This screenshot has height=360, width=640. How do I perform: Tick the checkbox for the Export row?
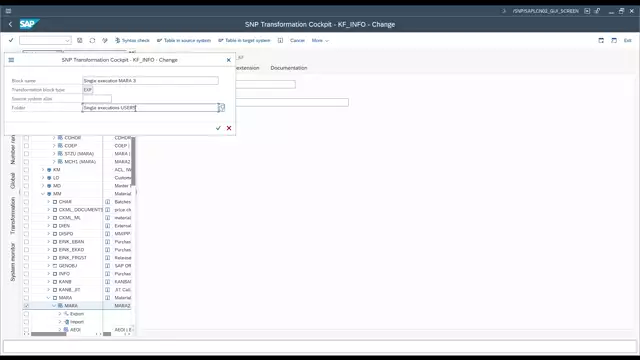(x=27, y=314)
